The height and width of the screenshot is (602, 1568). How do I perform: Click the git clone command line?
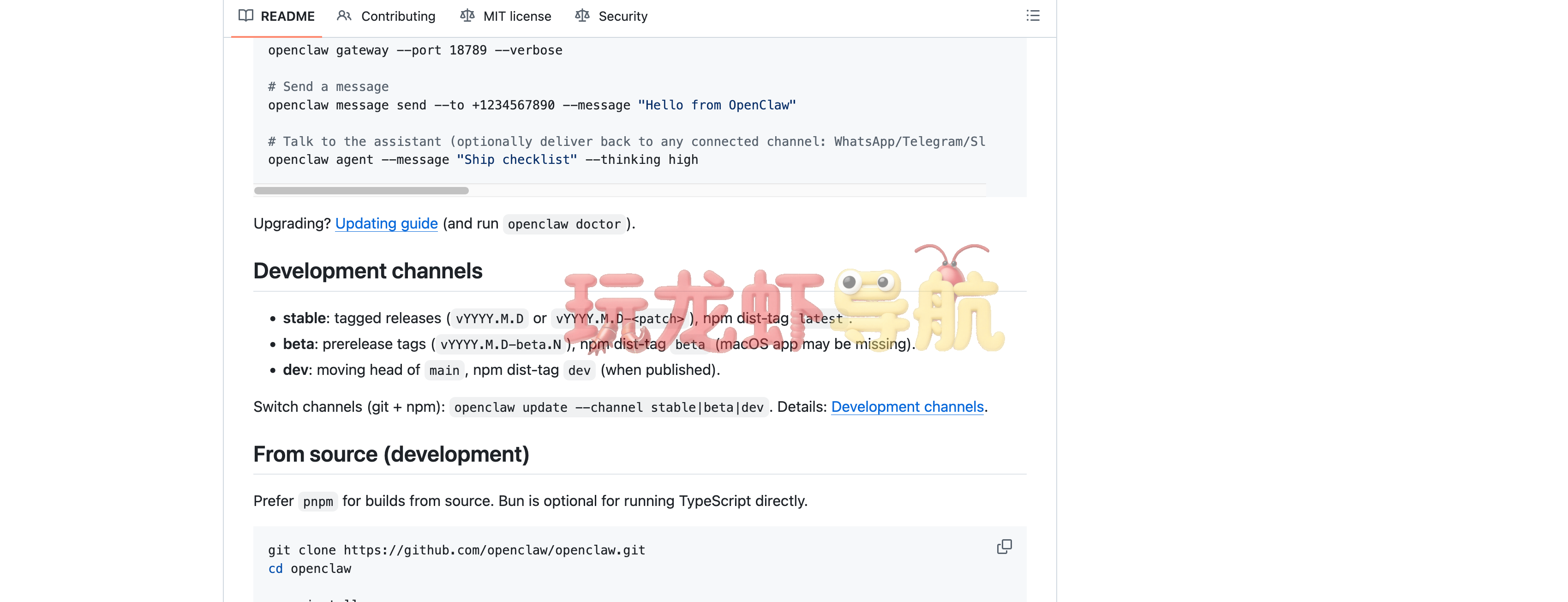pyautogui.click(x=456, y=550)
